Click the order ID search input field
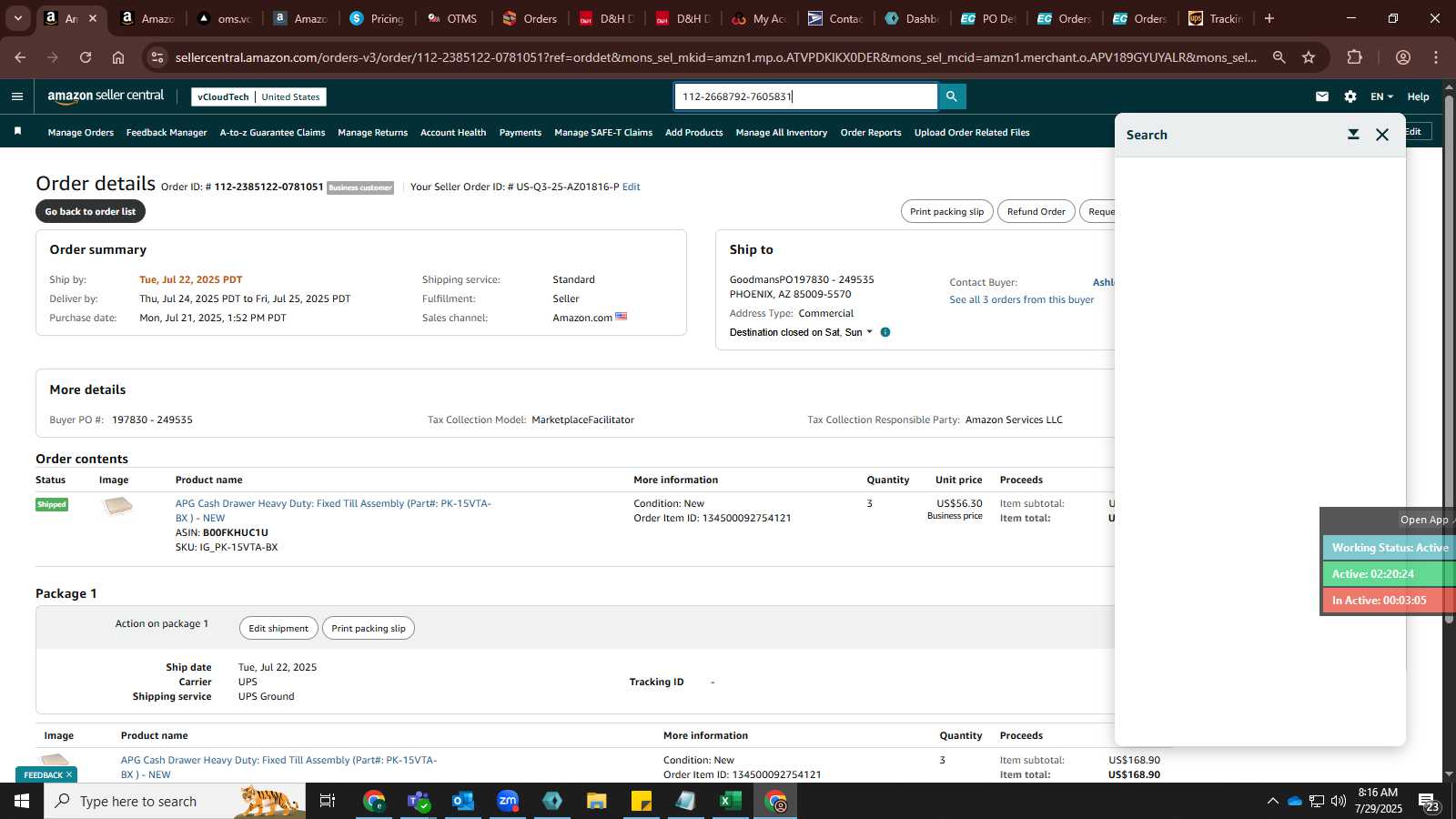1456x819 pixels. [x=805, y=96]
